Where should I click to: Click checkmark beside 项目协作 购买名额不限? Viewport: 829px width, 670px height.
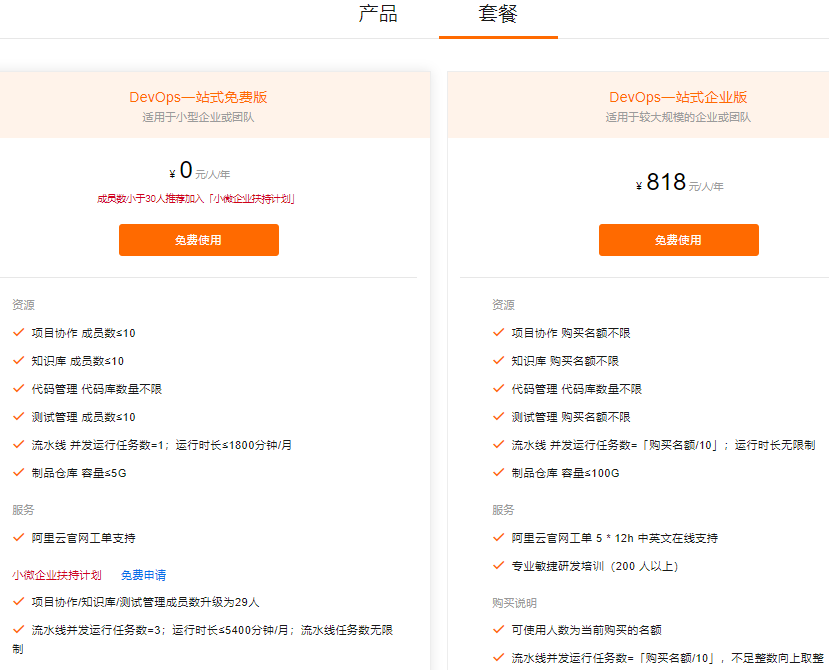[x=499, y=333]
